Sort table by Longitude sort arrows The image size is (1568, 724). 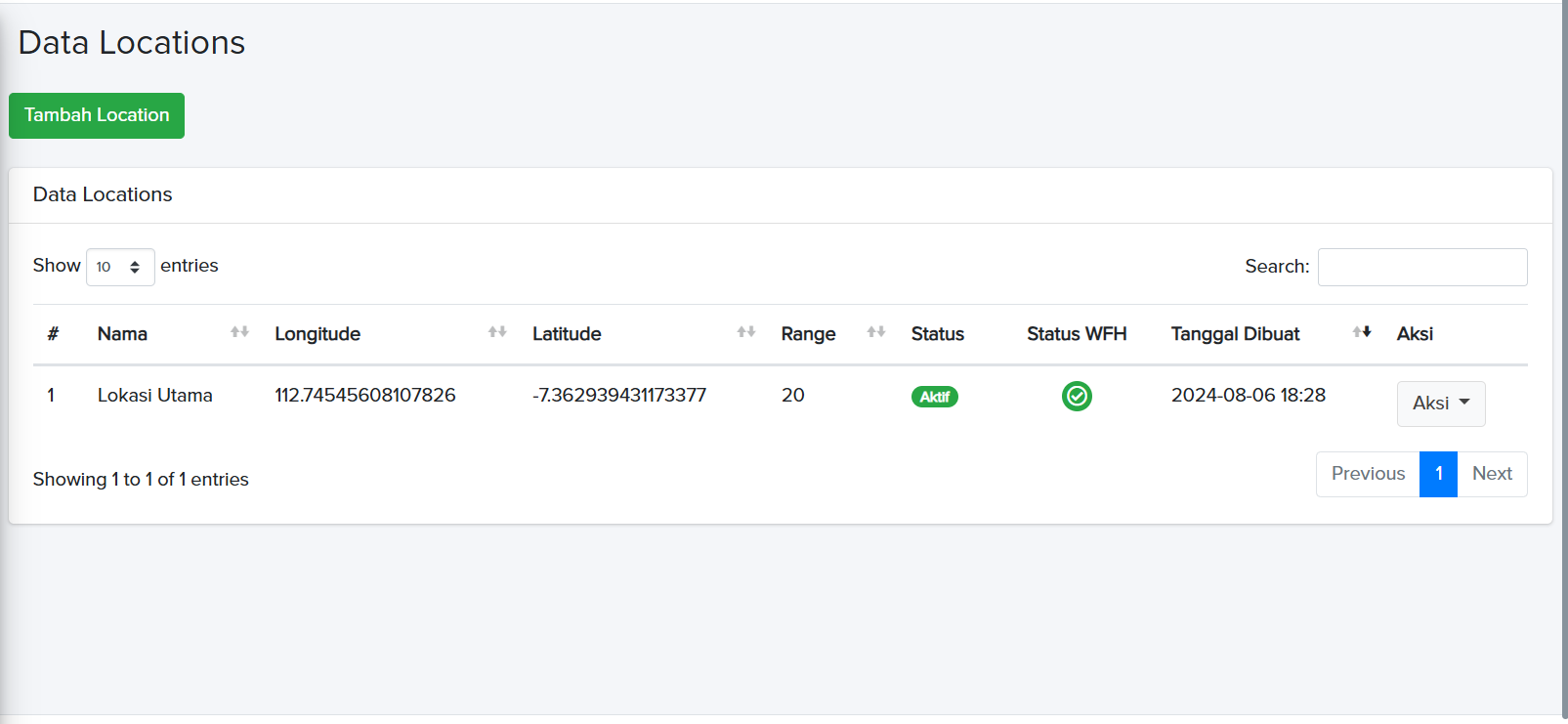click(497, 332)
